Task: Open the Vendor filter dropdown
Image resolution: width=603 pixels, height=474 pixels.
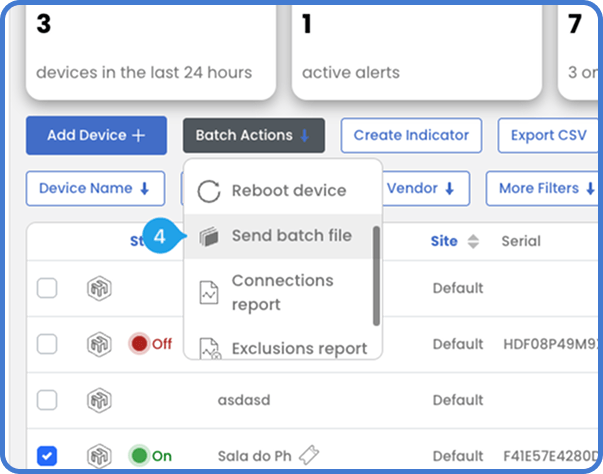Action: tap(426, 188)
